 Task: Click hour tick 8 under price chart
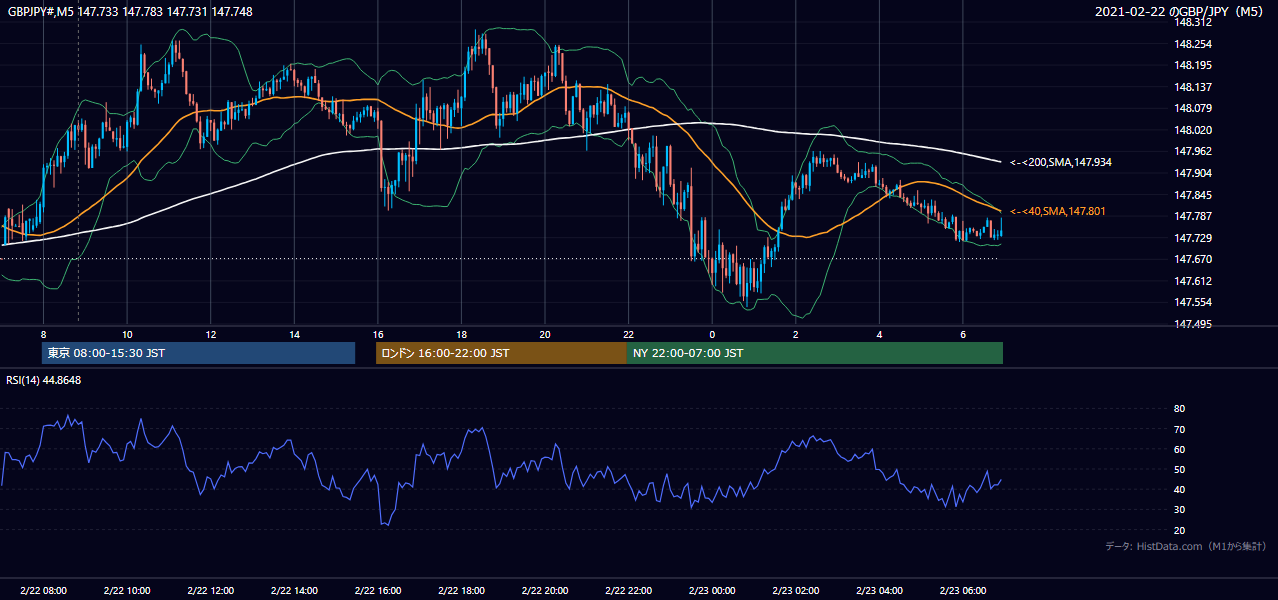pos(43,334)
